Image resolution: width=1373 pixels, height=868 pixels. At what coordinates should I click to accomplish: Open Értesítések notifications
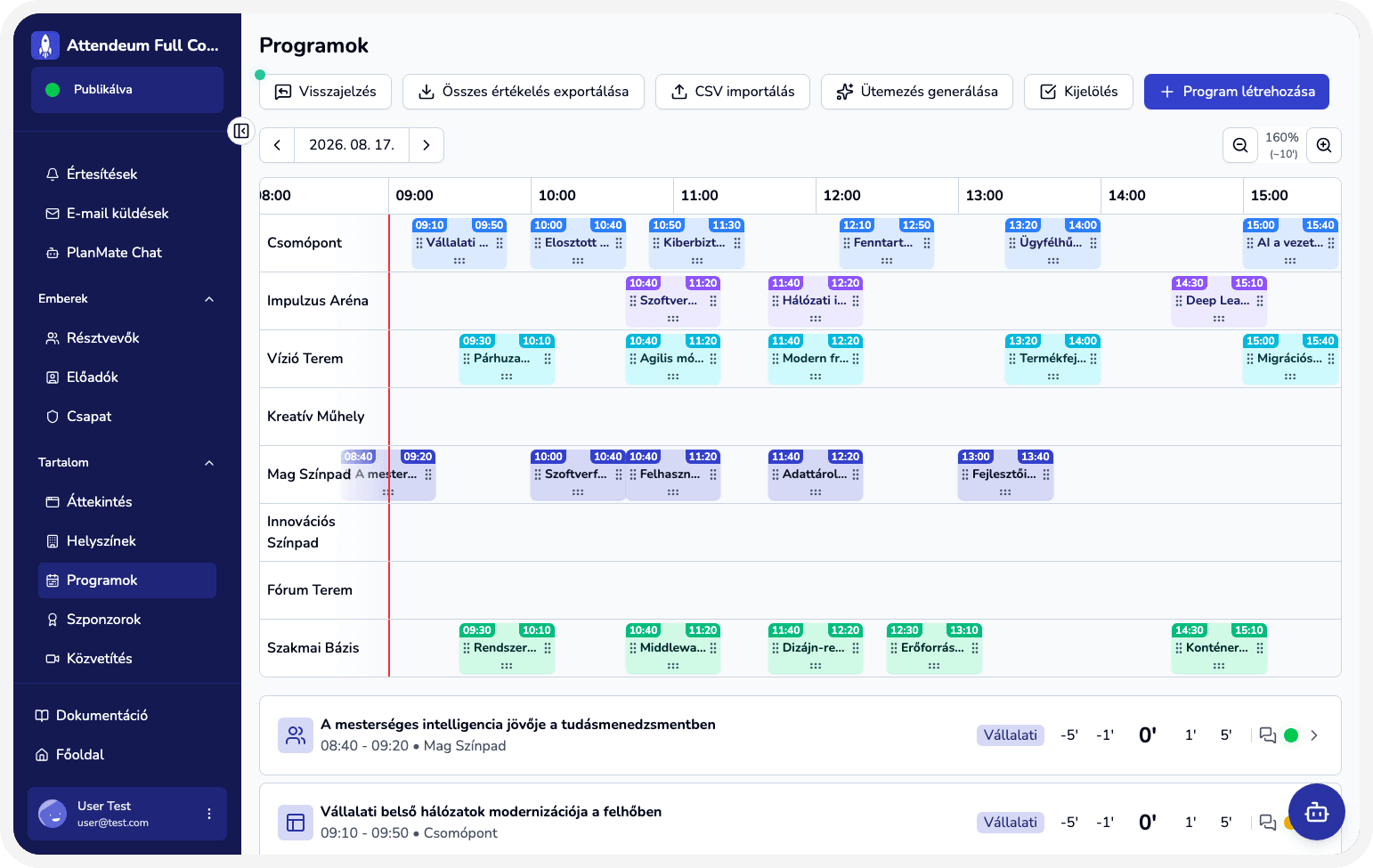click(127, 174)
